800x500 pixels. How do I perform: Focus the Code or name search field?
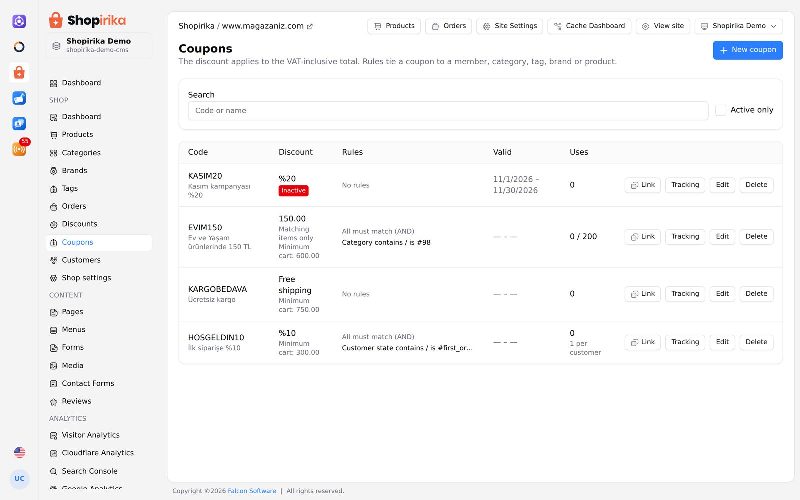(448, 111)
